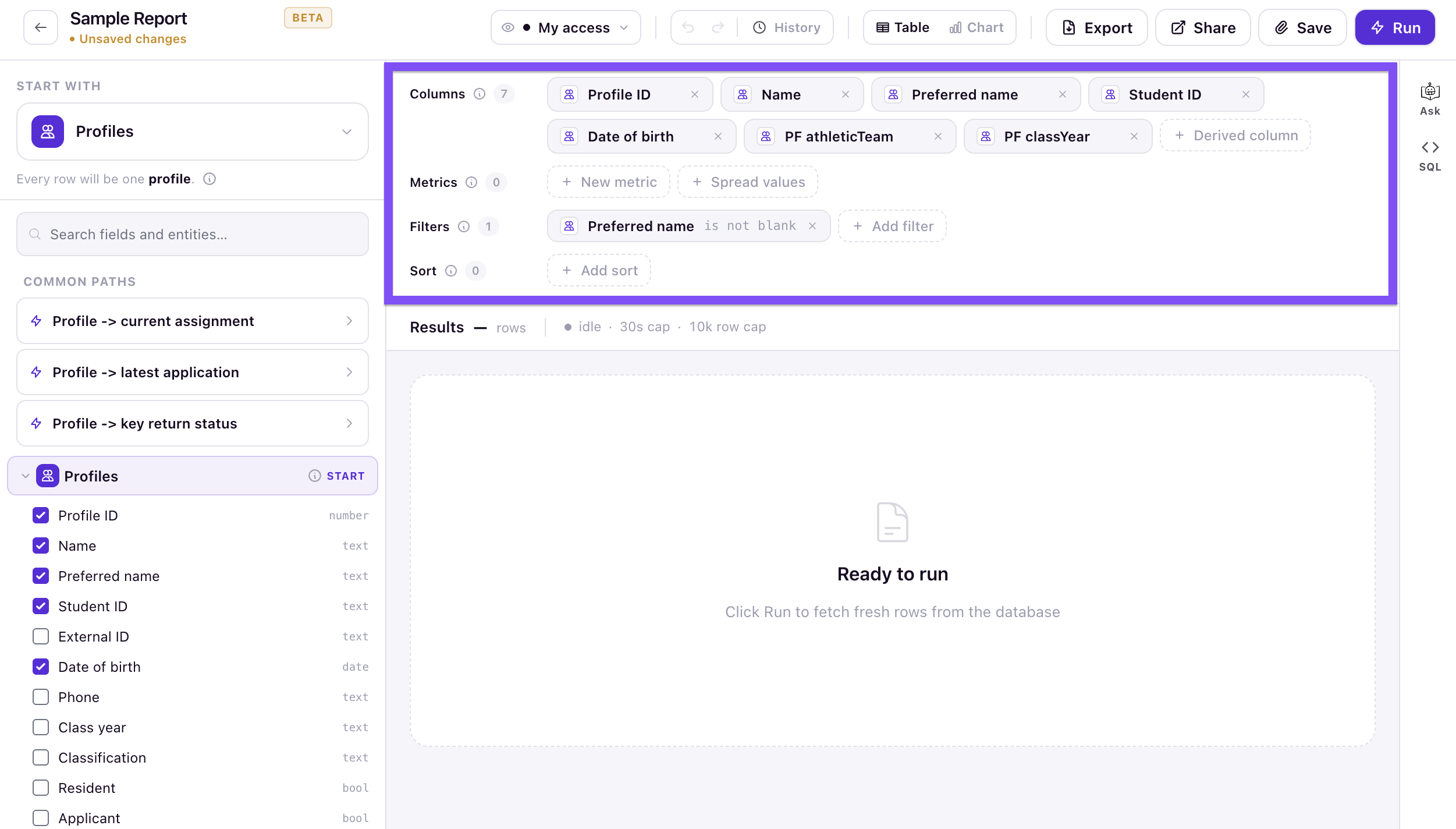The height and width of the screenshot is (829, 1456).
Task: Check the Class year field checkbox
Action: (41, 727)
